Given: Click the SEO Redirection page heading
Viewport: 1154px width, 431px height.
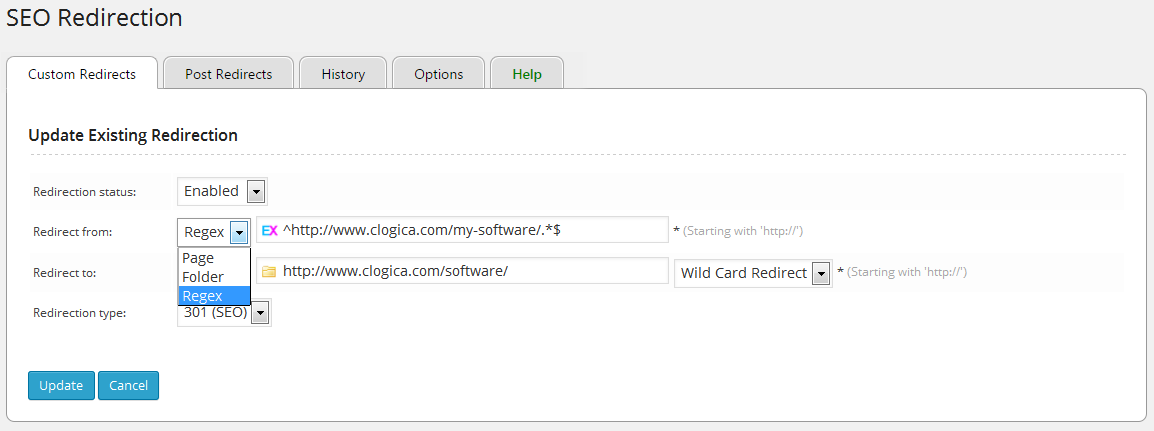Looking at the screenshot, I should tap(94, 17).
